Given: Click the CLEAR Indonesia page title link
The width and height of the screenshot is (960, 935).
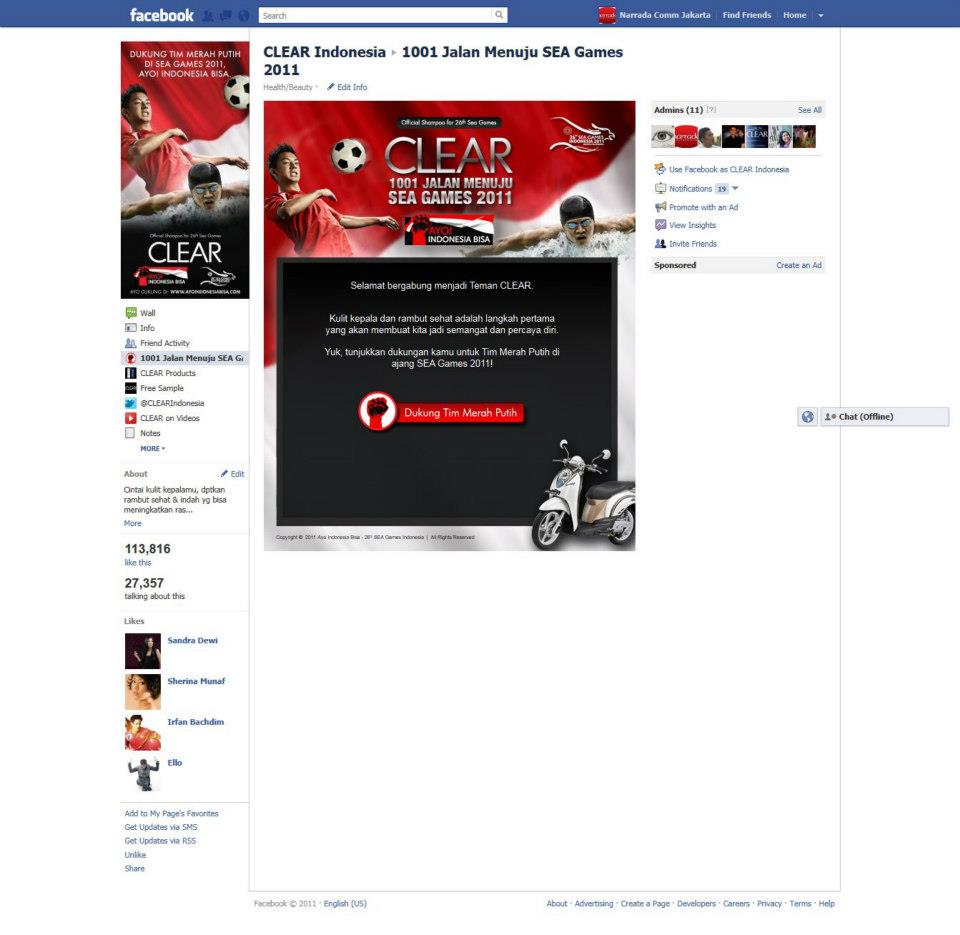Looking at the screenshot, I should (324, 52).
